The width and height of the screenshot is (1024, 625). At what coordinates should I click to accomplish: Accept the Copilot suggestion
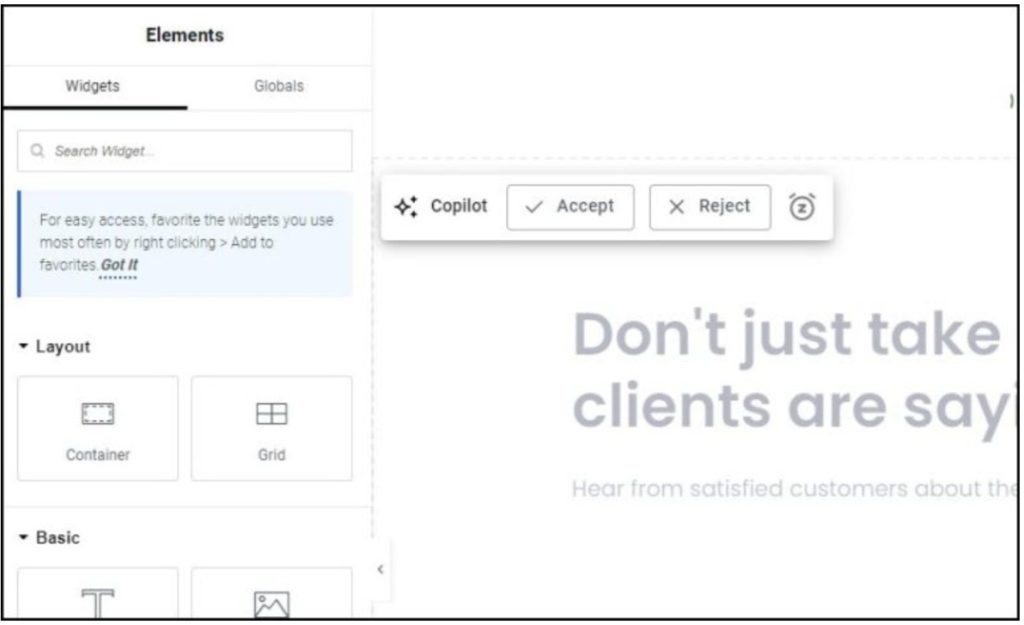click(570, 207)
